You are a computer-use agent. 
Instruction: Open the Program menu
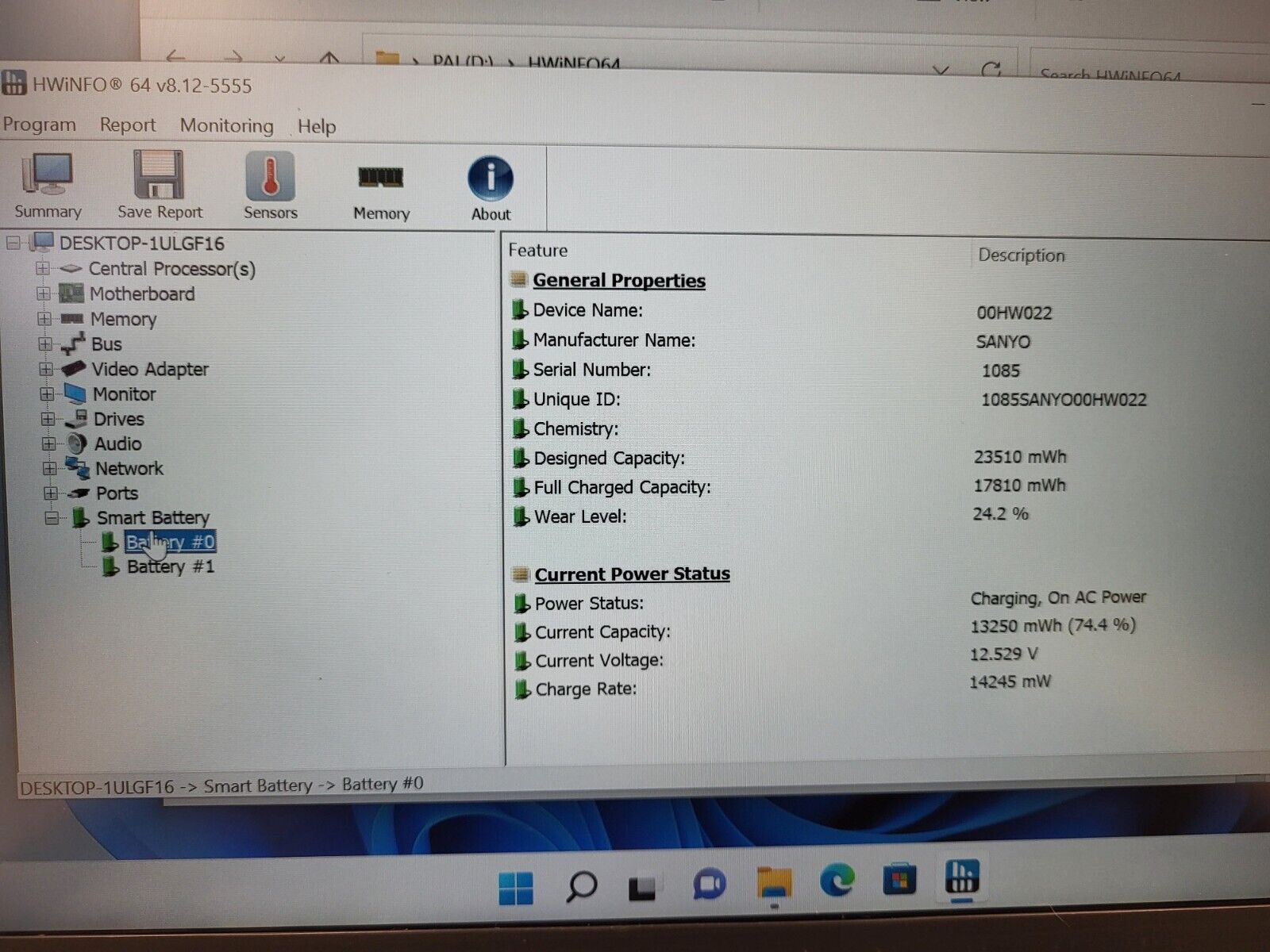[40, 125]
